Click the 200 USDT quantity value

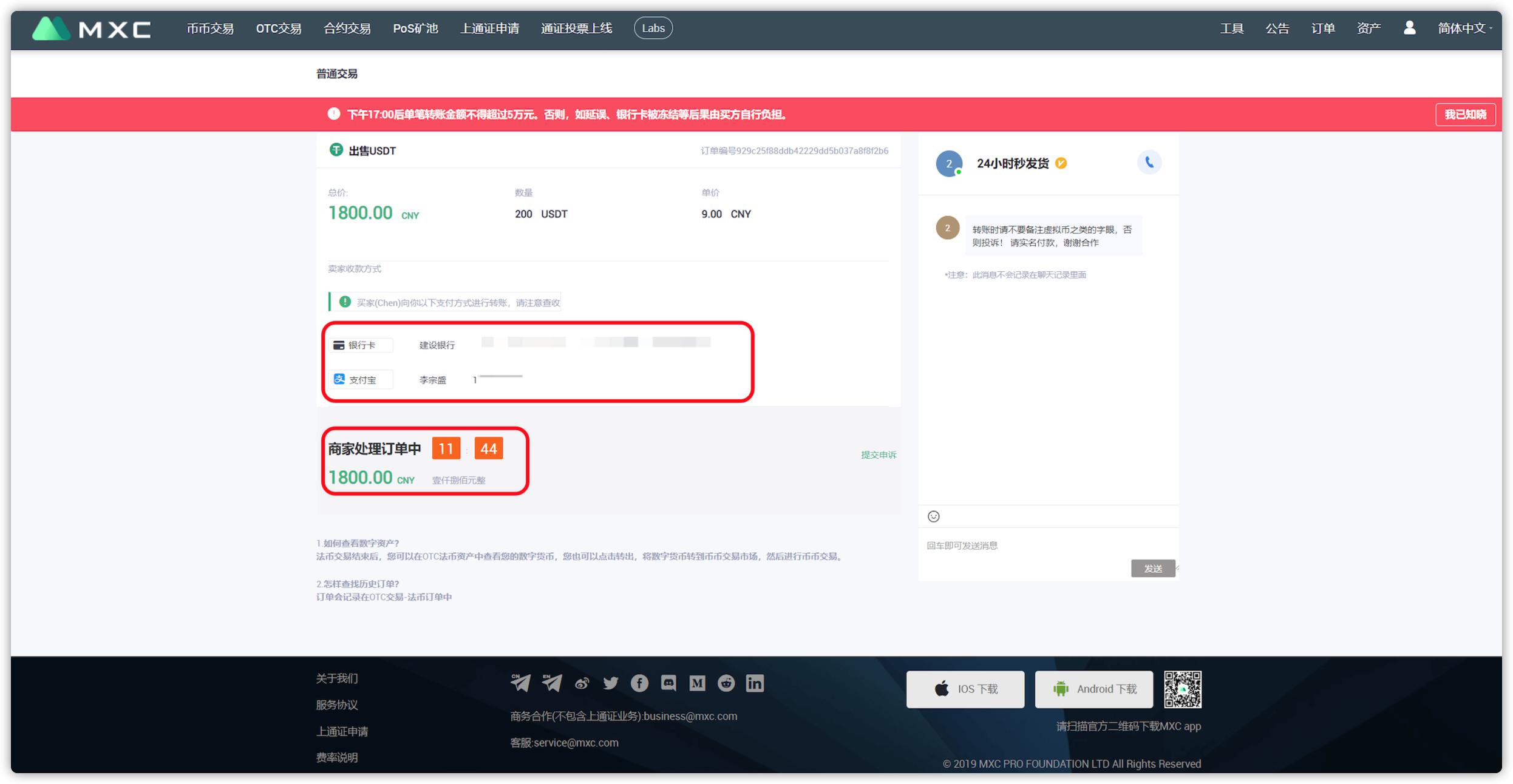541,214
